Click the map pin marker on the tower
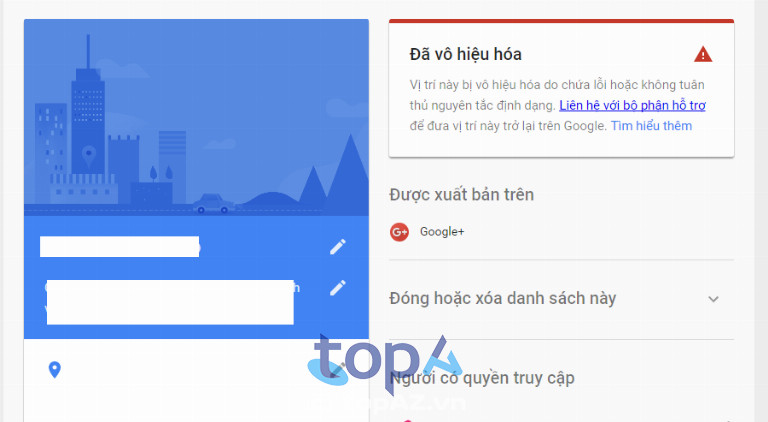768x422 pixels. pos(88,156)
